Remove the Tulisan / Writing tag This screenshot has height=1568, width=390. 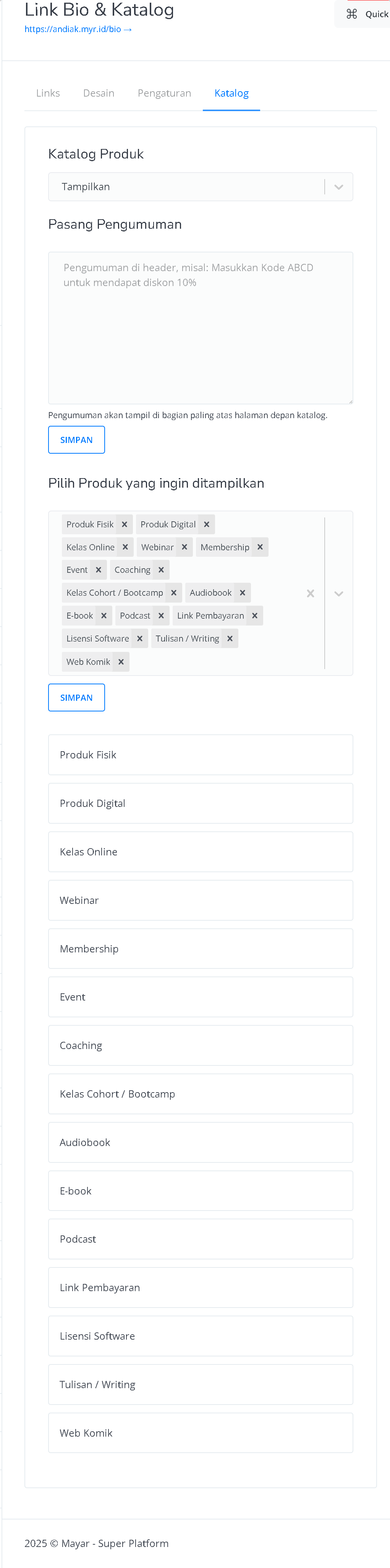point(230,639)
